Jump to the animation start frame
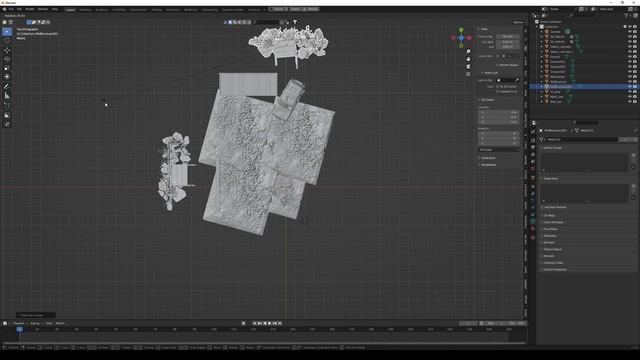Viewport: 640px width, 360px height. click(254, 323)
